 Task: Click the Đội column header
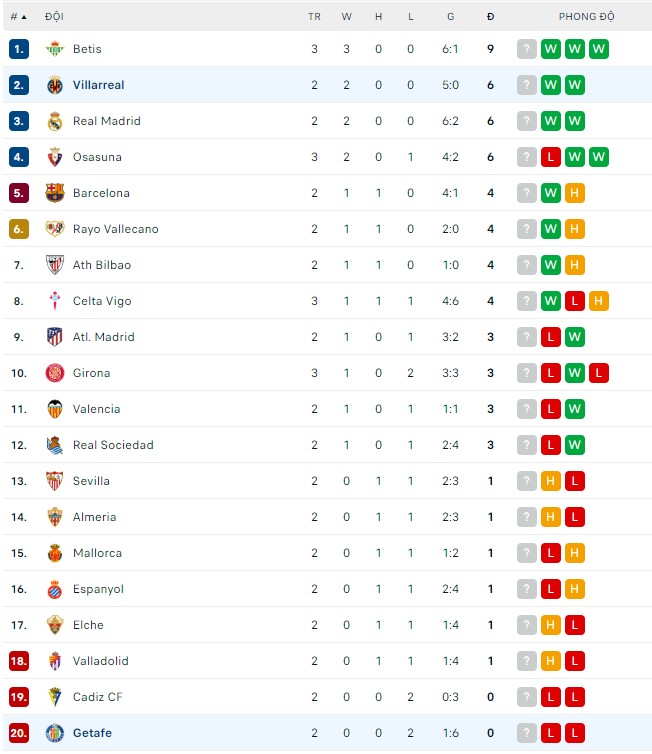pos(54,17)
